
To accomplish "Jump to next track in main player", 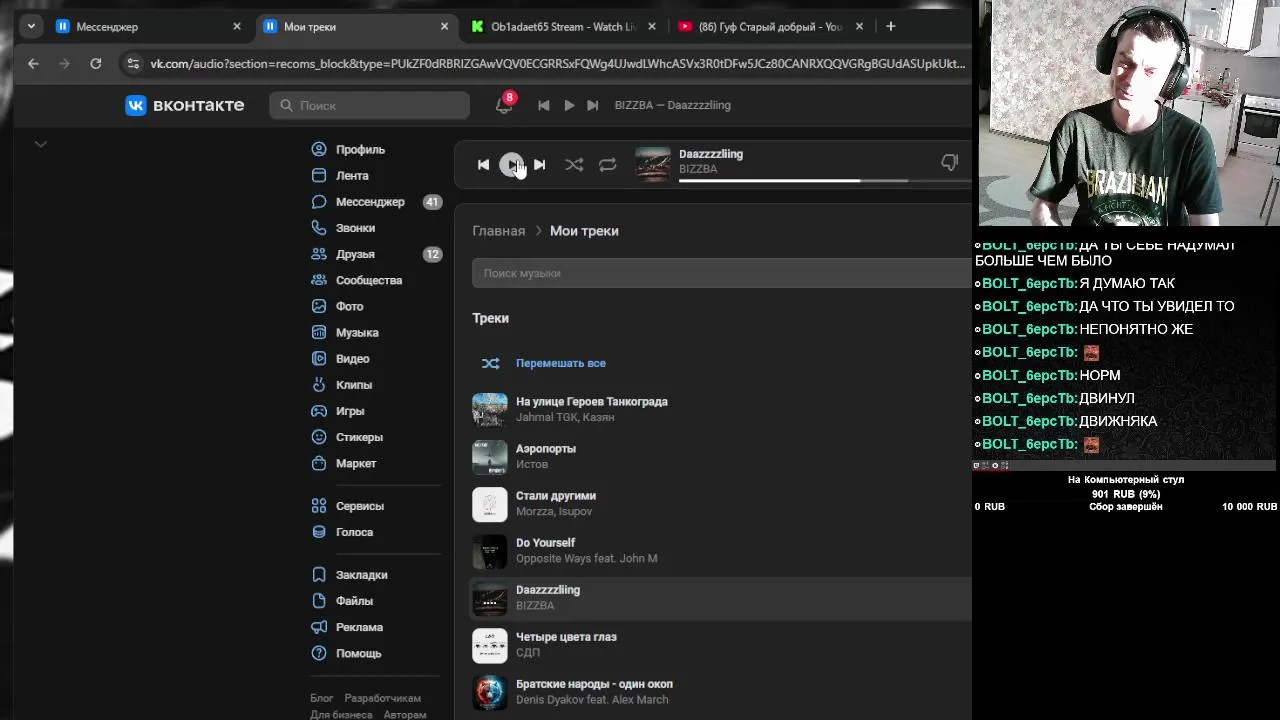I will coord(539,164).
